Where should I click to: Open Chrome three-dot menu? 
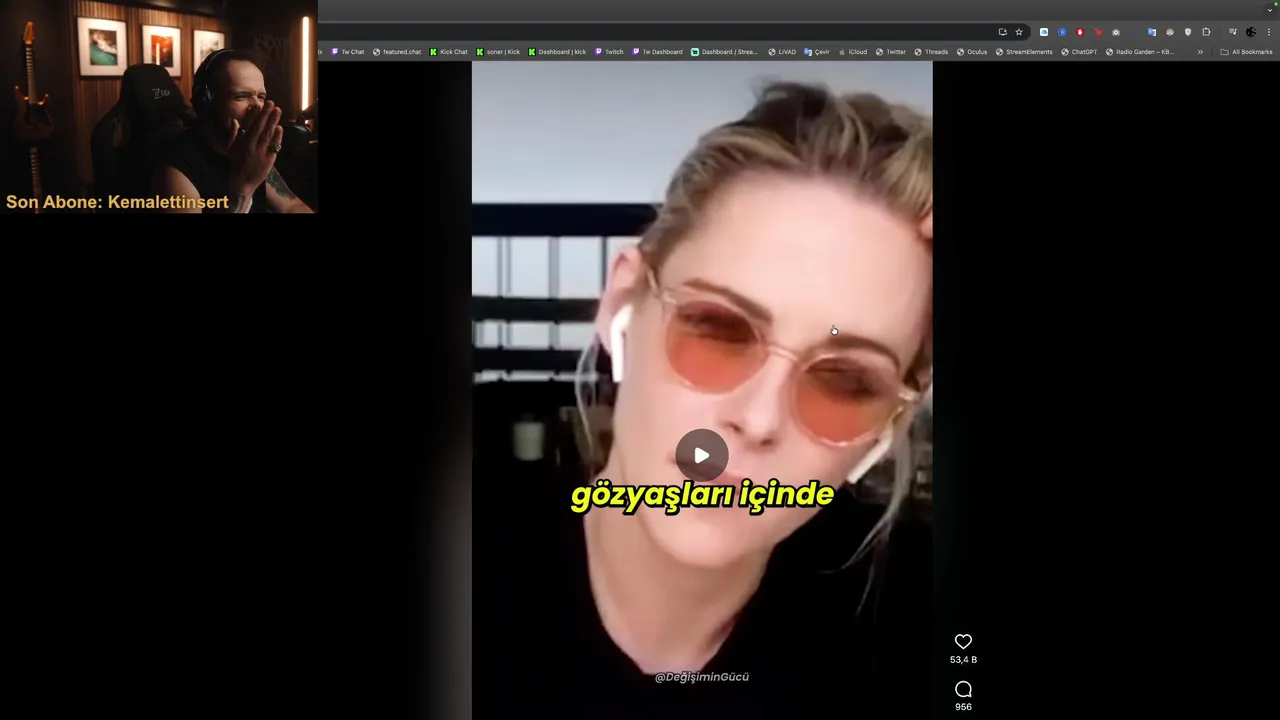click(1269, 32)
